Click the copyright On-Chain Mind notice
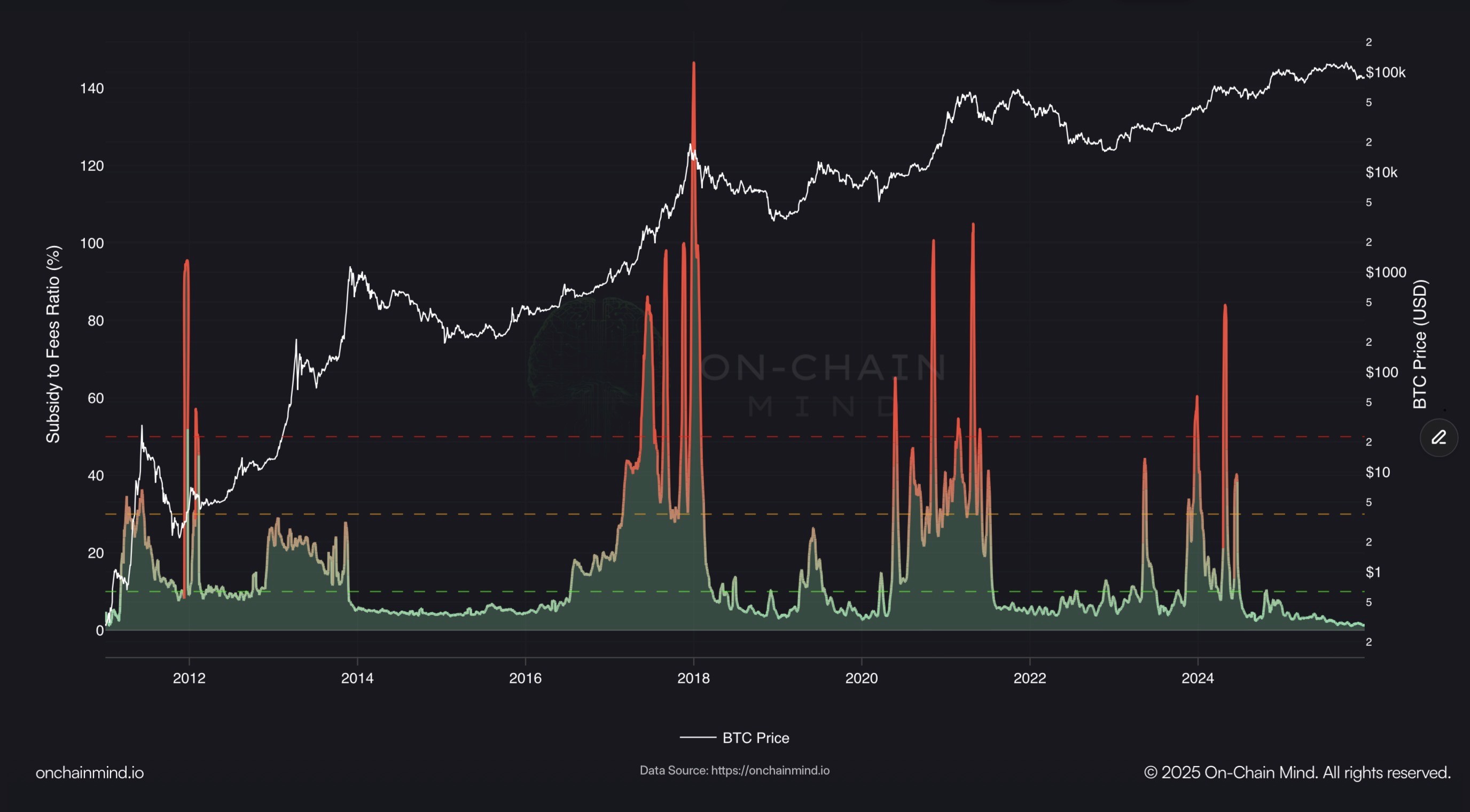The height and width of the screenshot is (812, 1470). 1296,772
